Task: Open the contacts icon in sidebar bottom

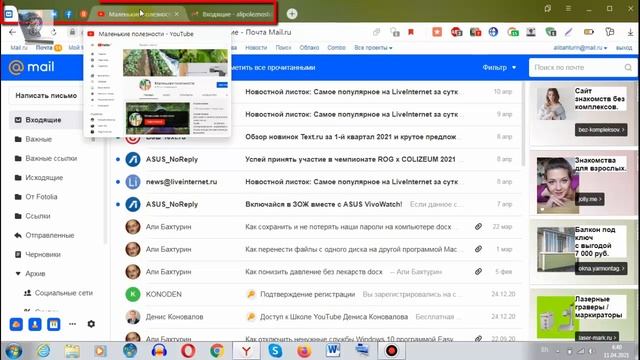Action: pyautogui.click(x=35, y=324)
